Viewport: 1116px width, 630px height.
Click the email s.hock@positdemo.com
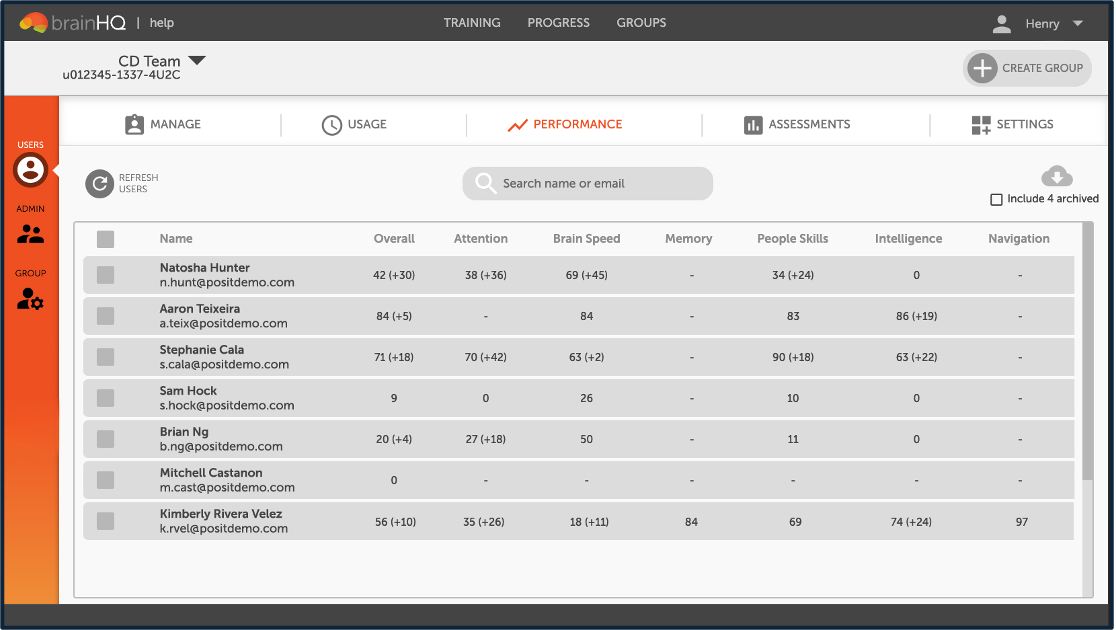pyautogui.click(x=226, y=406)
